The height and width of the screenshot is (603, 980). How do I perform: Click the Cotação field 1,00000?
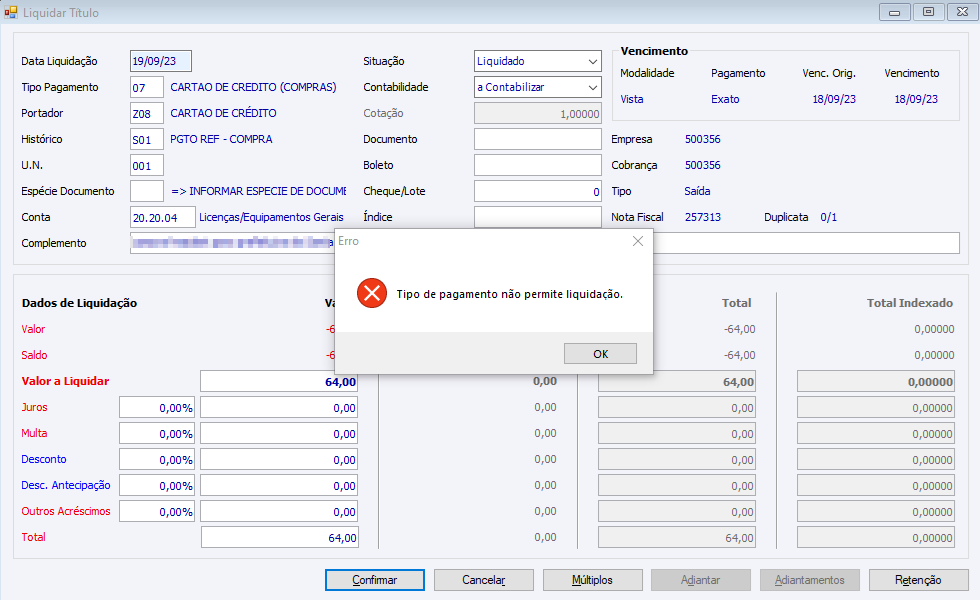point(538,114)
